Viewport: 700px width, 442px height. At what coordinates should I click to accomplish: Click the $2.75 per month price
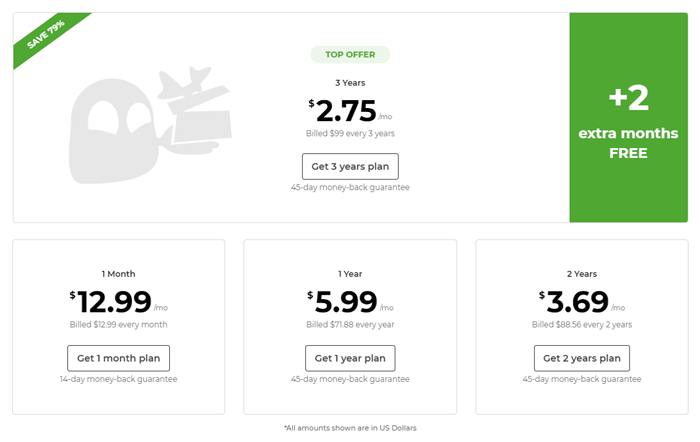coord(350,111)
